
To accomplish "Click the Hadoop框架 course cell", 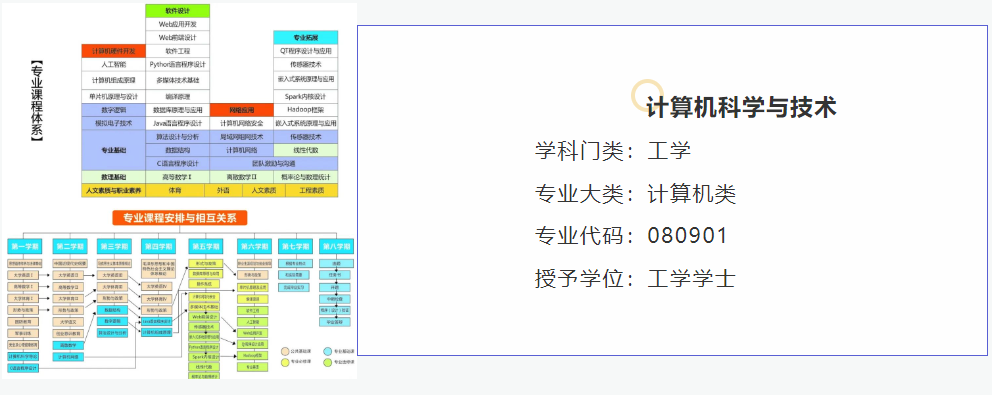I will 306,110.
